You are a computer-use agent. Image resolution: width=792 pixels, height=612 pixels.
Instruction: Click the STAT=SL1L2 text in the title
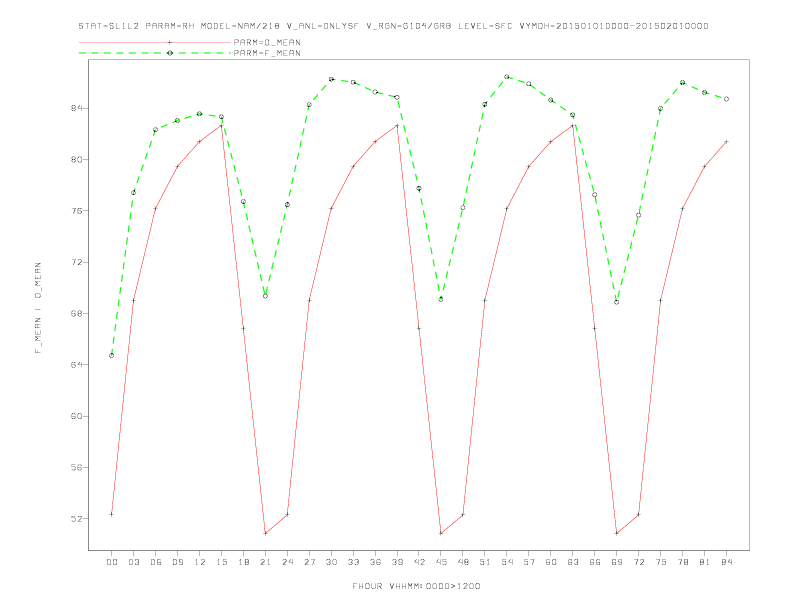tap(109, 26)
